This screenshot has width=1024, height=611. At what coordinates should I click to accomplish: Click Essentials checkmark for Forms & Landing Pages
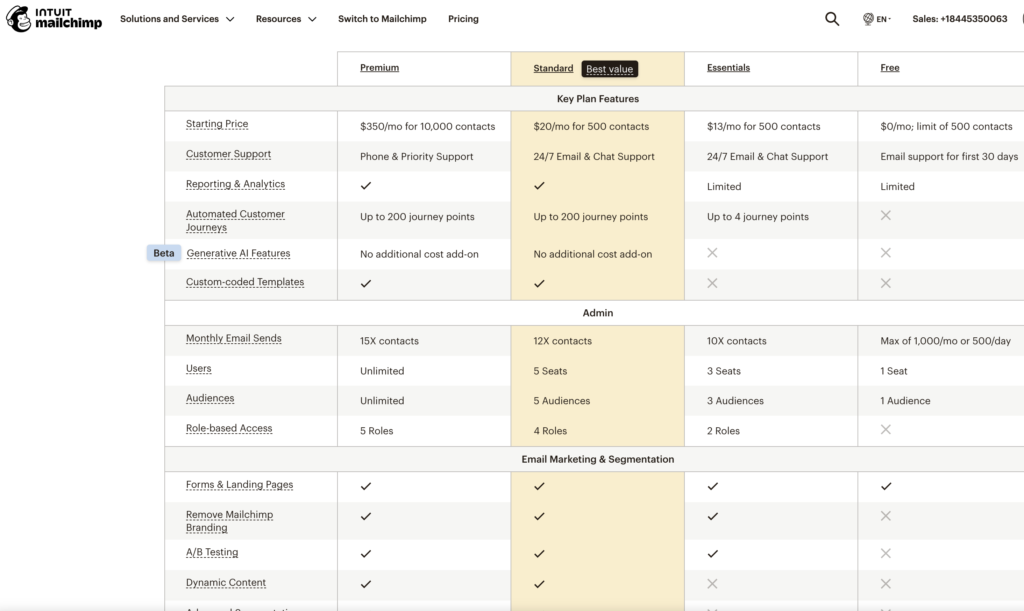[x=712, y=486]
